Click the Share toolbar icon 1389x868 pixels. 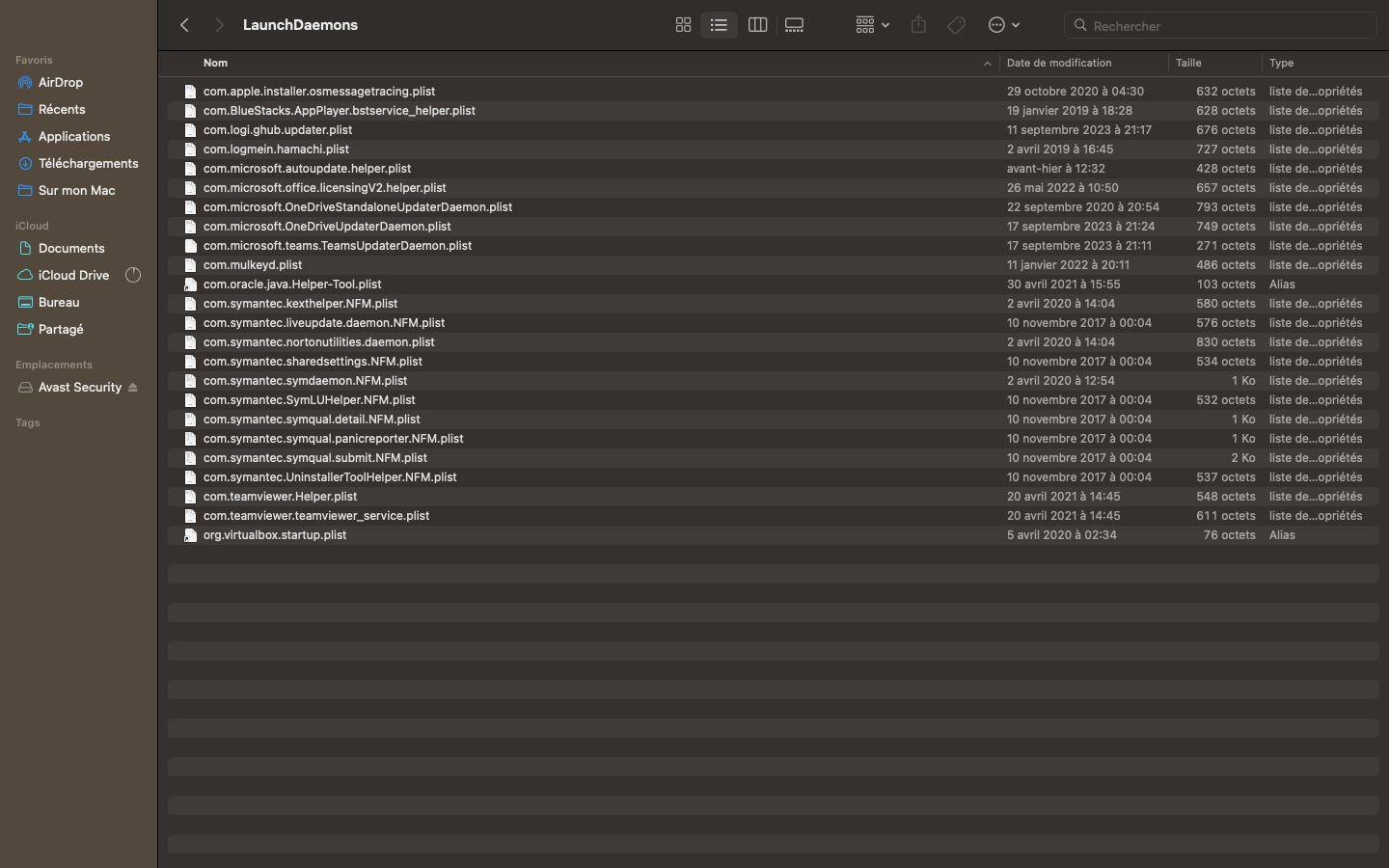918,25
